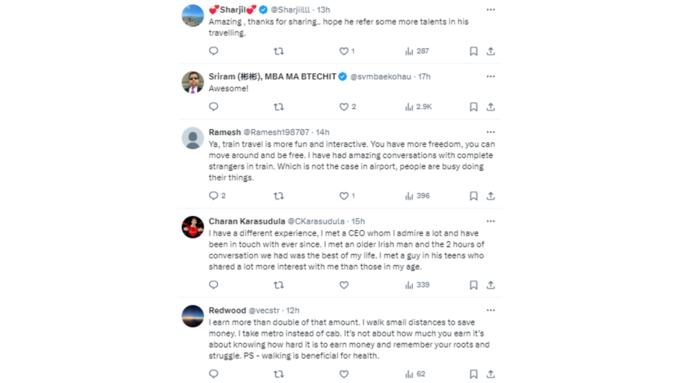This screenshot has width=680, height=383.
Task: Bookmark Redwood's tweet
Action: [x=474, y=374]
